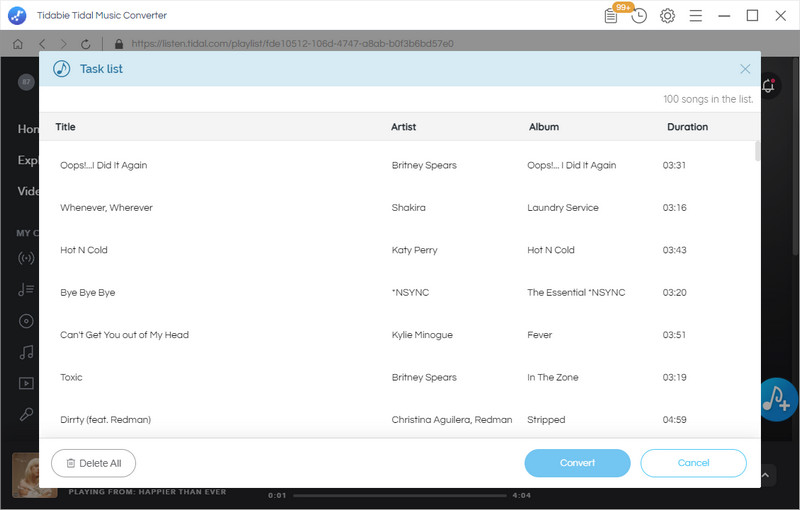Image resolution: width=800 pixels, height=510 pixels.
Task: Open tracks music note sidebar icon
Action: 26,352
